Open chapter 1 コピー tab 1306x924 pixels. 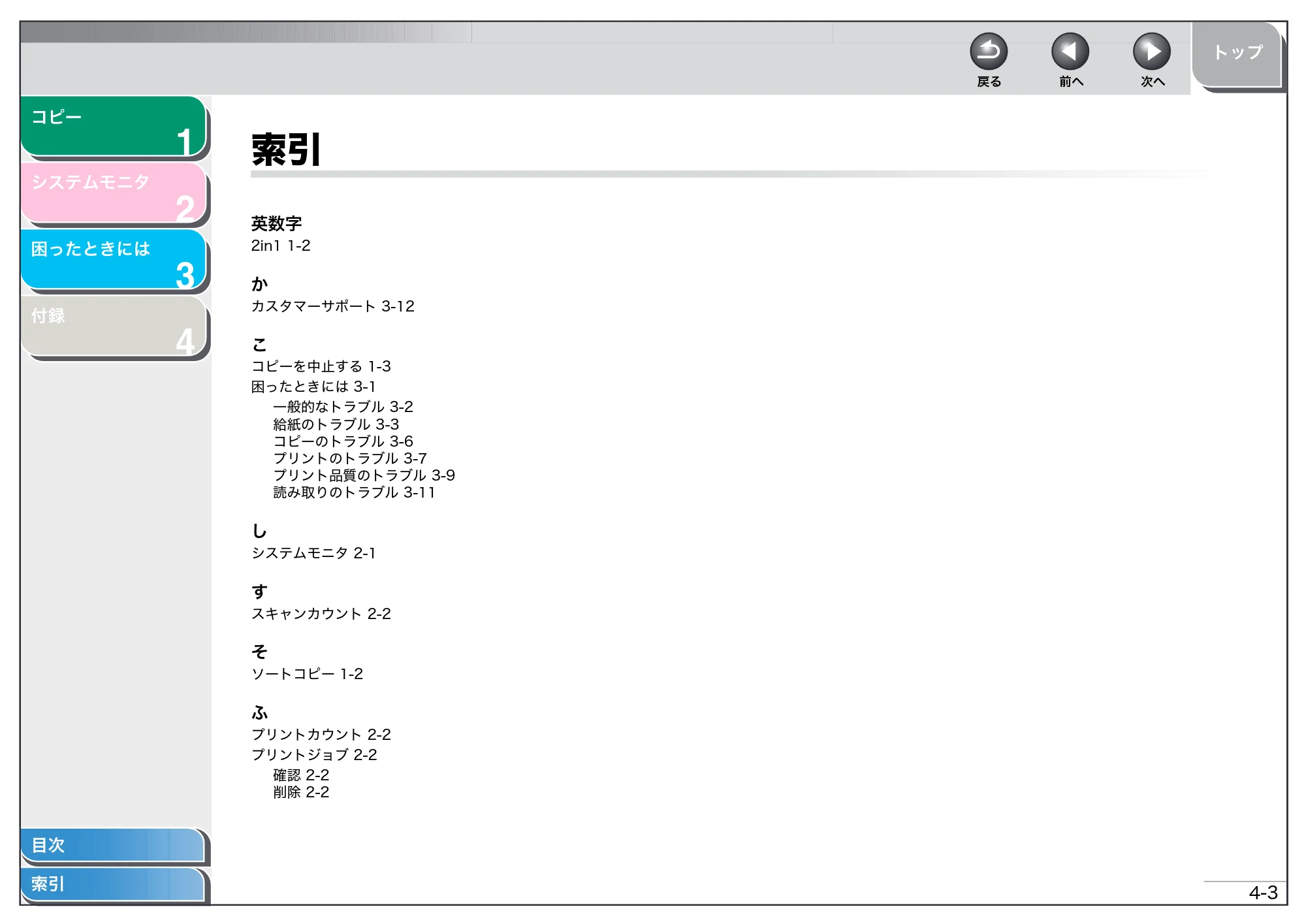114,126
